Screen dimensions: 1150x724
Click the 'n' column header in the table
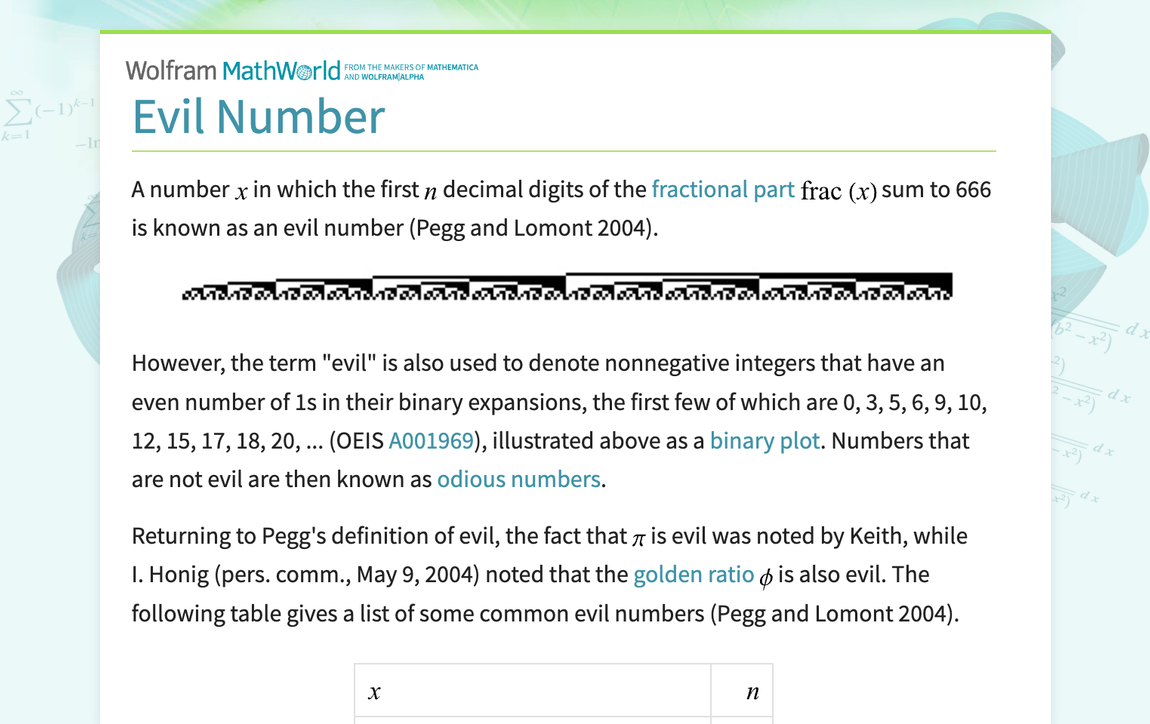(x=752, y=692)
